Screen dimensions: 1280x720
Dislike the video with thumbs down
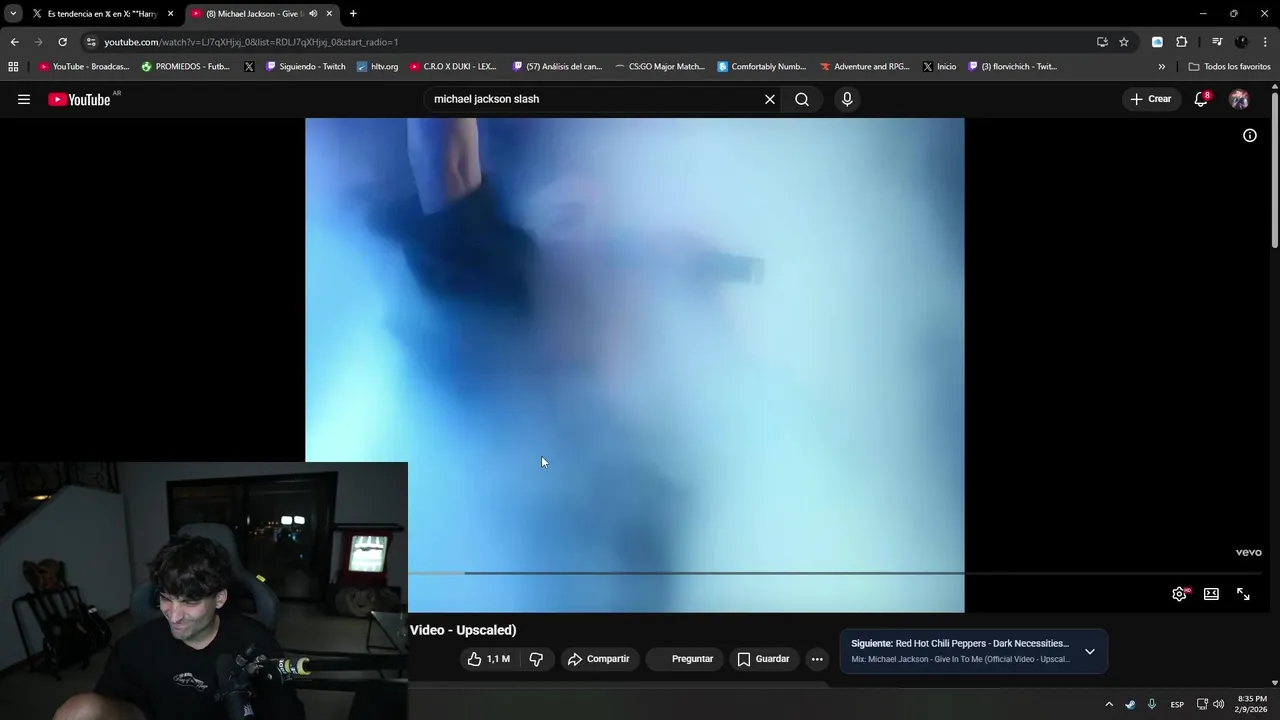pos(536,659)
